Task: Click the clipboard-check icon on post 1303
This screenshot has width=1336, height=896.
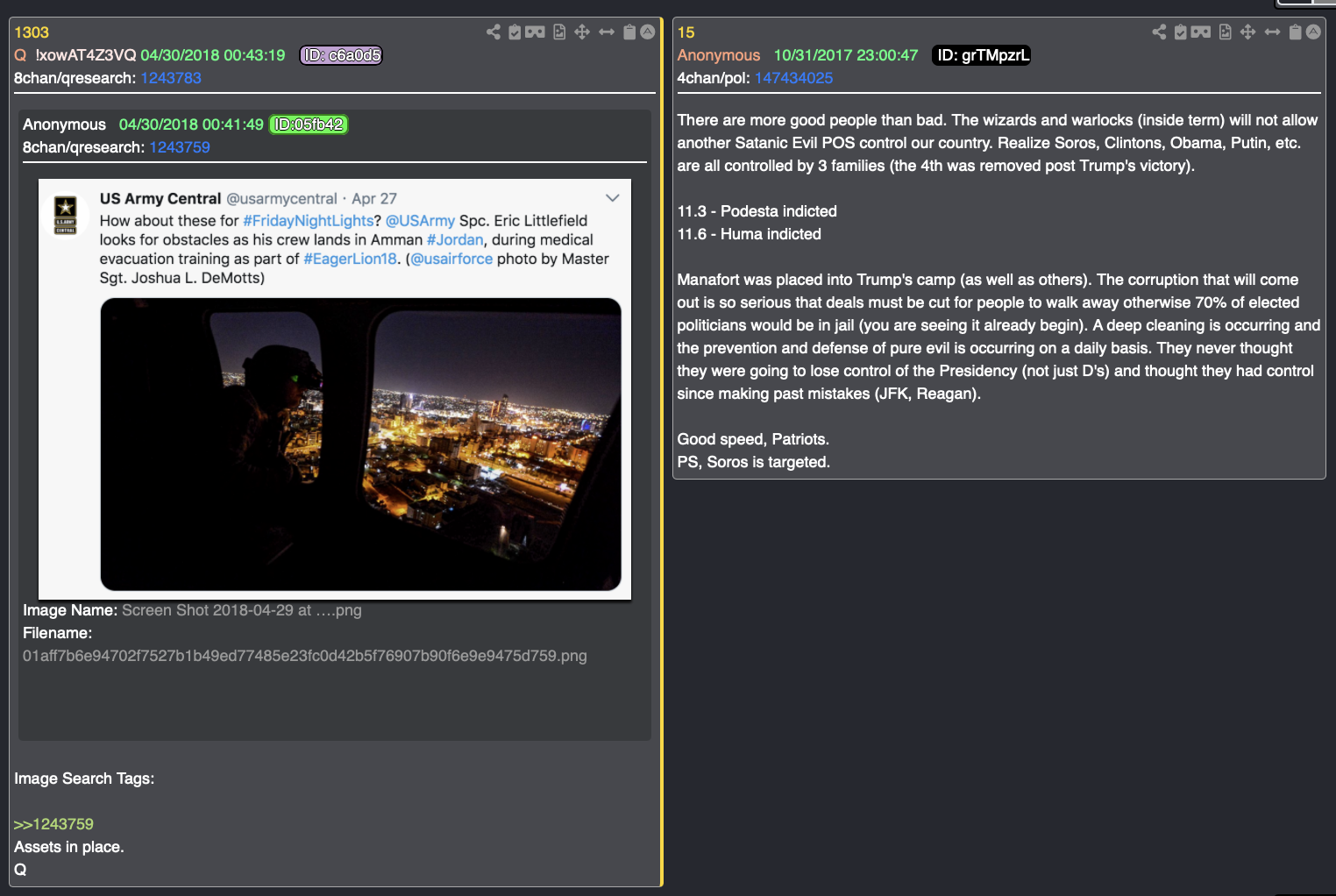Action: click(515, 32)
